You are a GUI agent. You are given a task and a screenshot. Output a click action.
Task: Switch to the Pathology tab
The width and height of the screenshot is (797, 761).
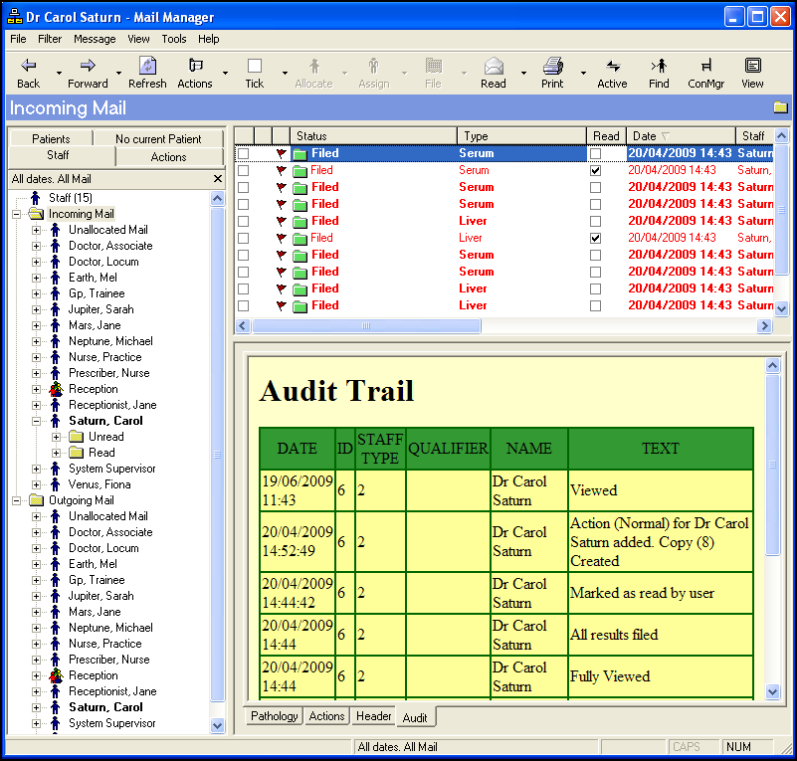pyautogui.click(x=274, y=716)
